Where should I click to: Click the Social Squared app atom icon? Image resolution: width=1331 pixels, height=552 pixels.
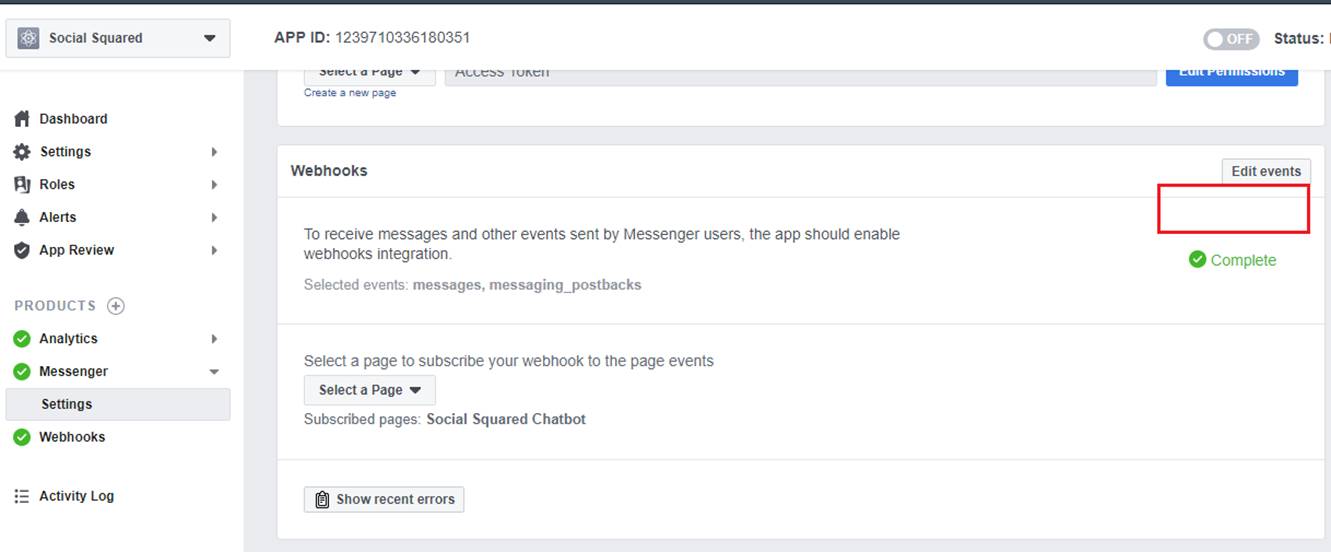click(29, 38)
